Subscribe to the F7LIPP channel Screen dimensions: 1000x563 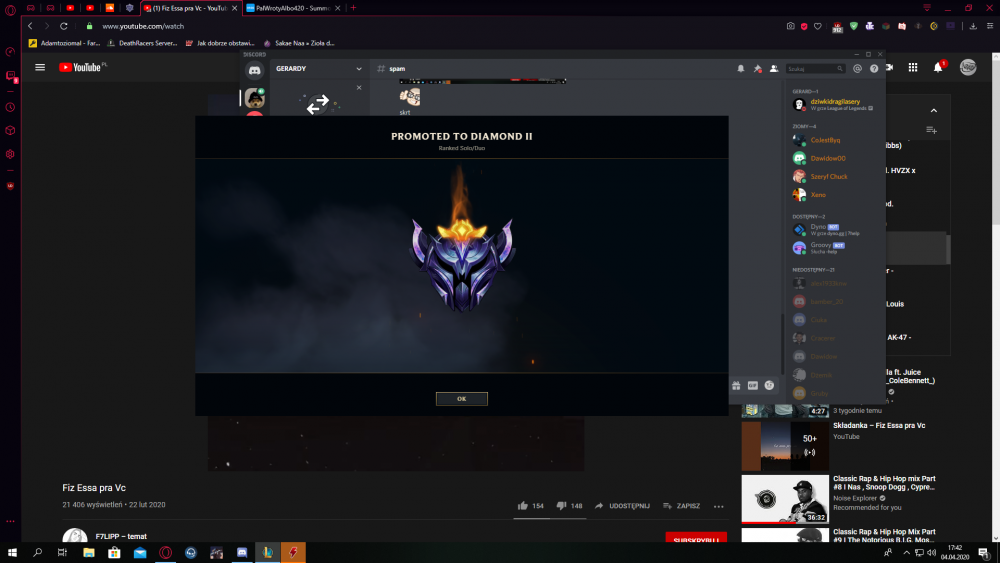tap(696, 537)
